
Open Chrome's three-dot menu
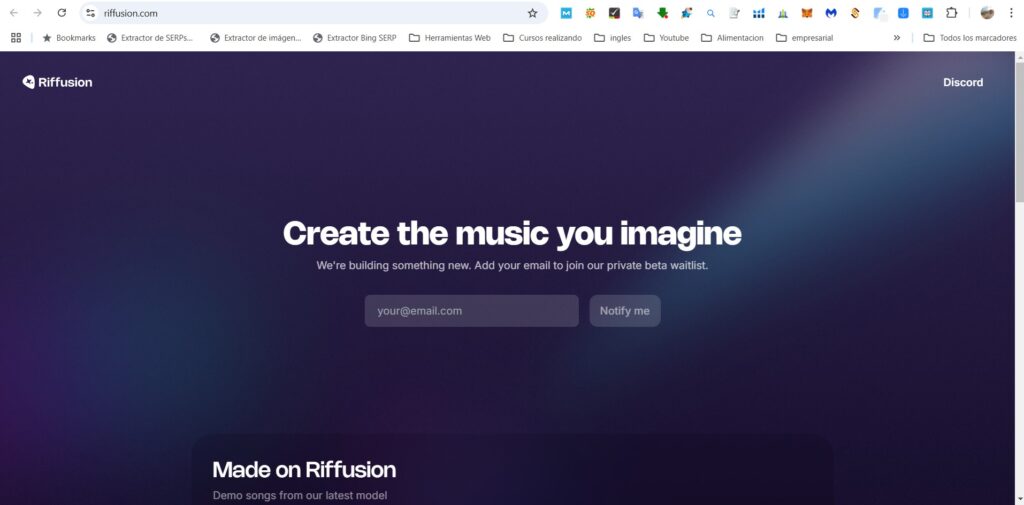(x=1011, y=13)
